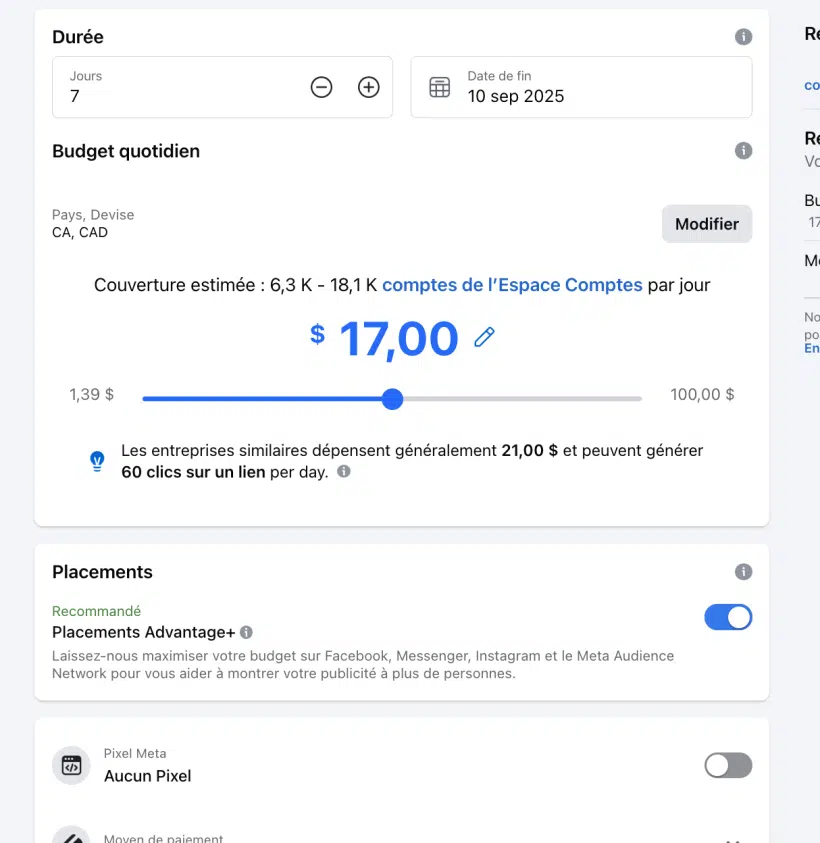Image resolution: width=820 pixels, height=843 pixels.
Task: Decrease the number of days with minus
Action: (x=321, y=87)
